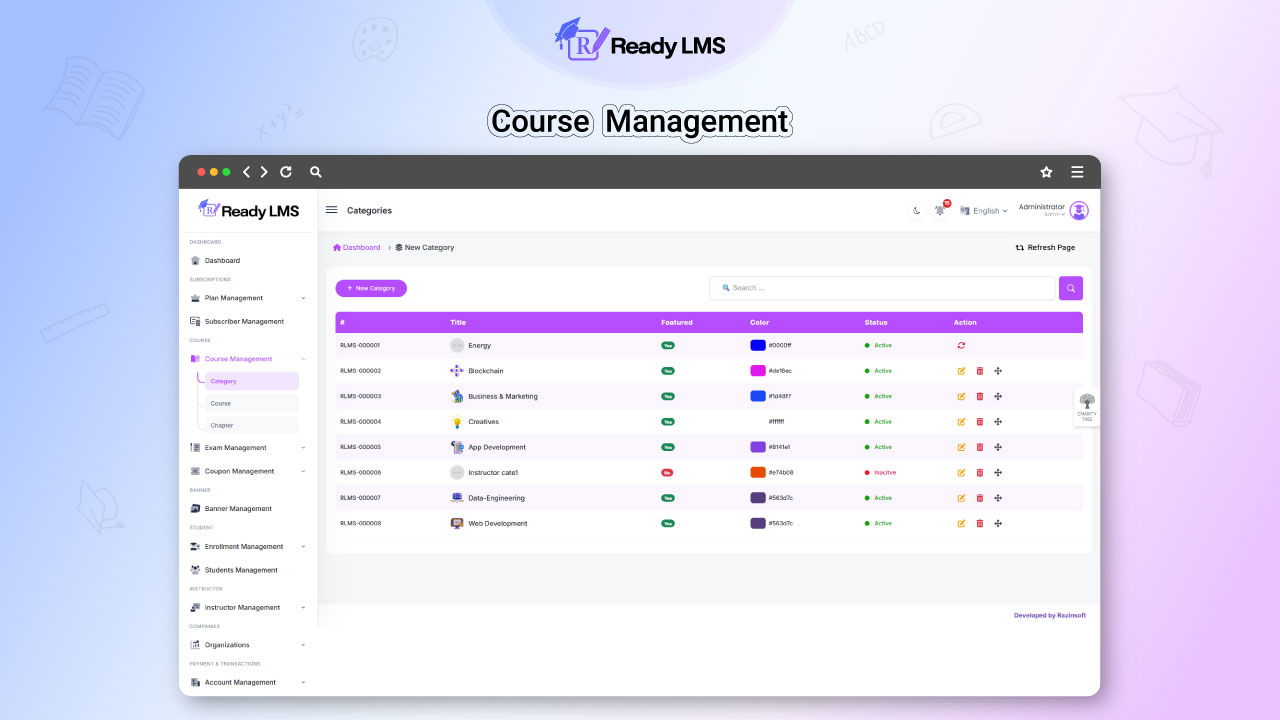Open the Developed by Razinsoft link

click(x=1050, y=616)
